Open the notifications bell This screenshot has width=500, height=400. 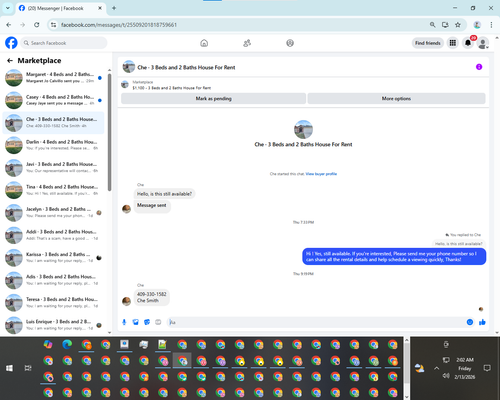point(468,43)
